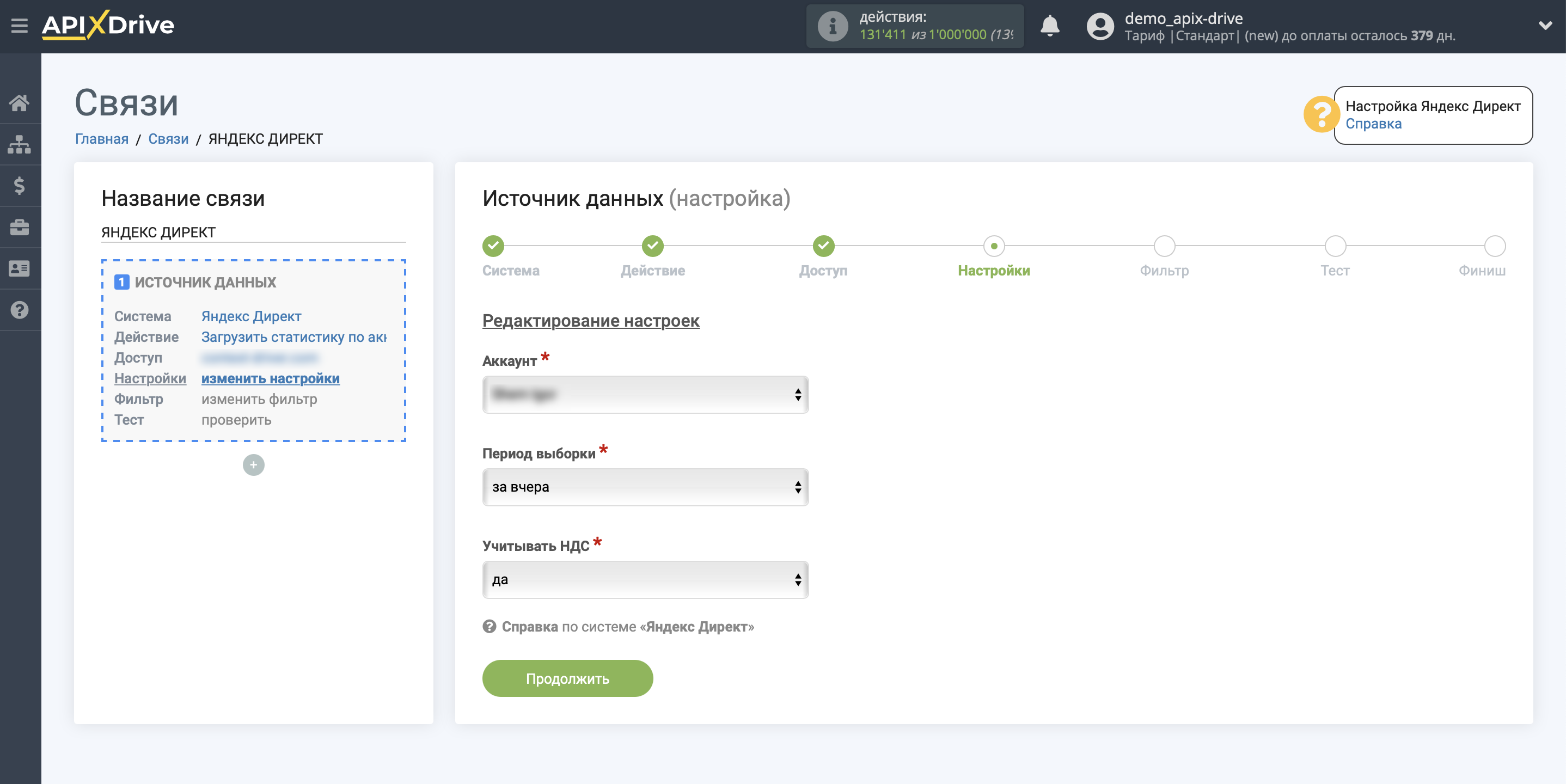Click the step number 1 badge

click(x=121, y=282)
